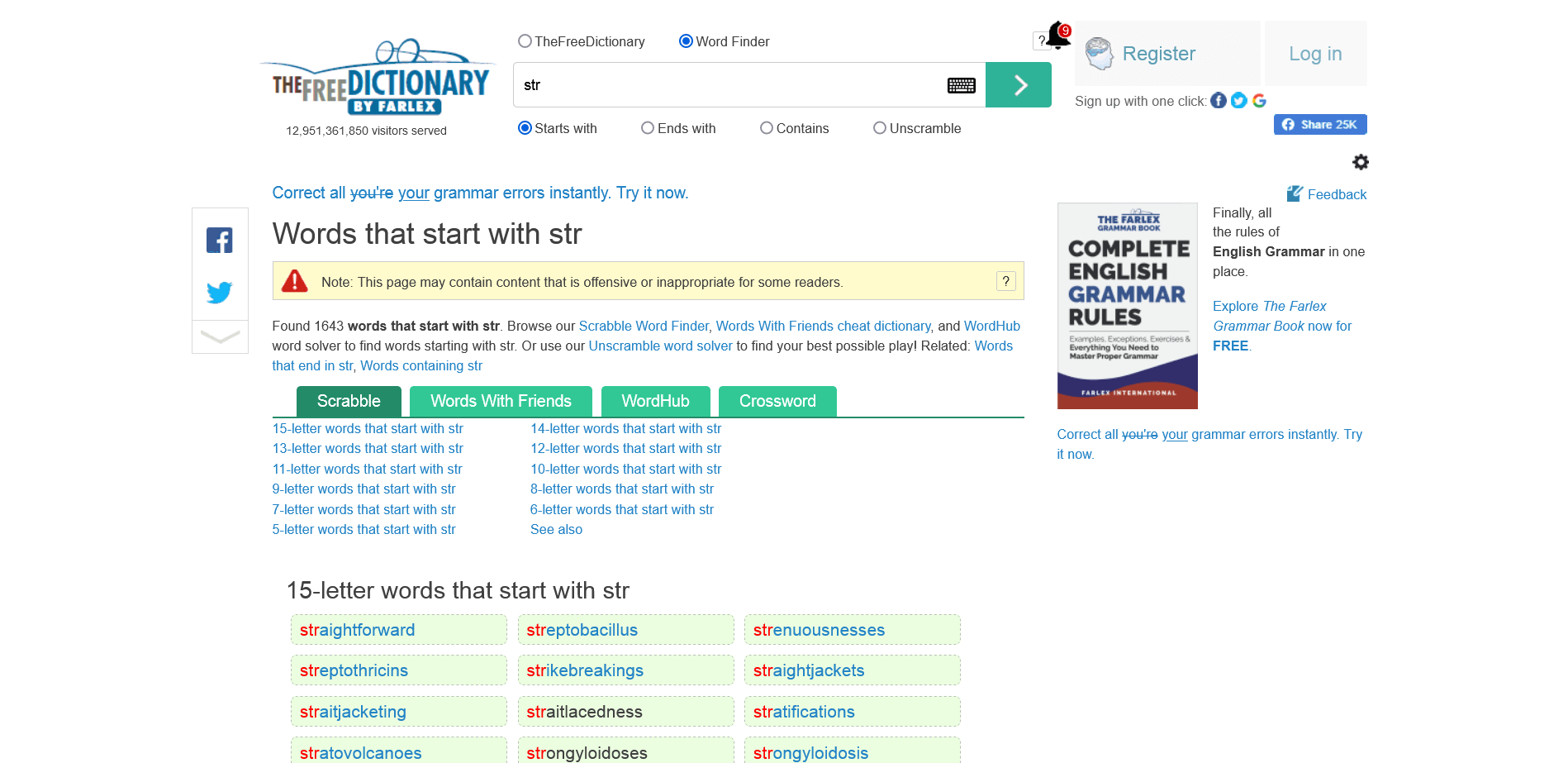
Task: Select Contains radio button
Action: (x=767, y=128)
